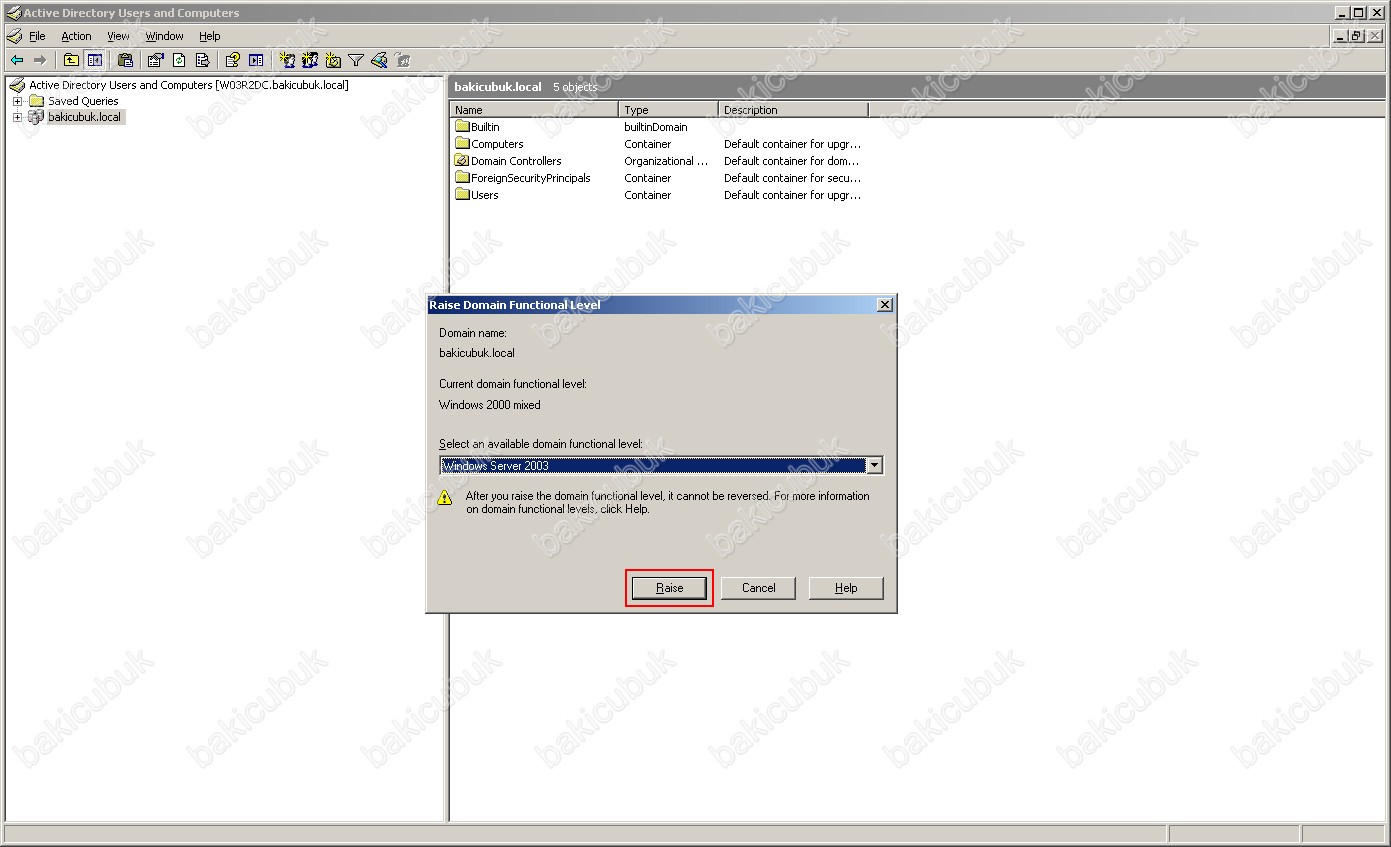Screen dimensions: 1391x847
Task: Select the Domain Controllers row name
Action: [x=516, y=161]
